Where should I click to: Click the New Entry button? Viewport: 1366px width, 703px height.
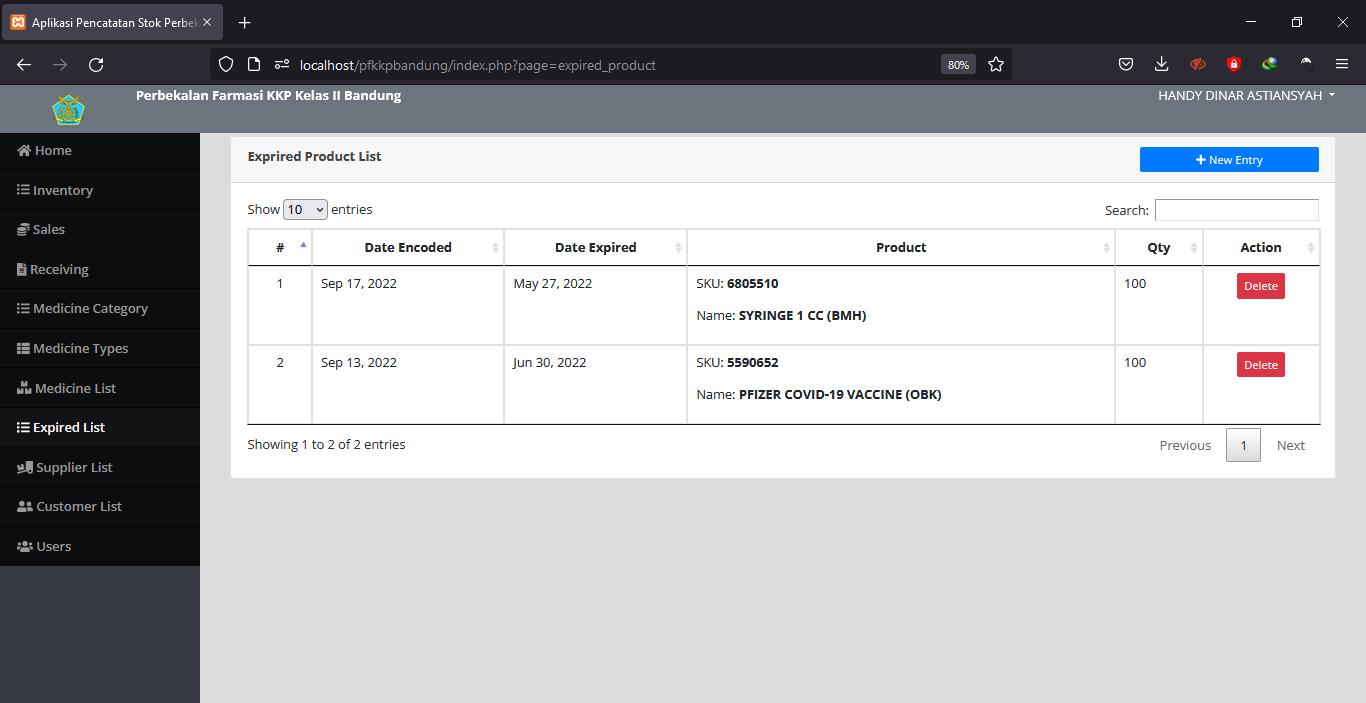[1229, 160]
